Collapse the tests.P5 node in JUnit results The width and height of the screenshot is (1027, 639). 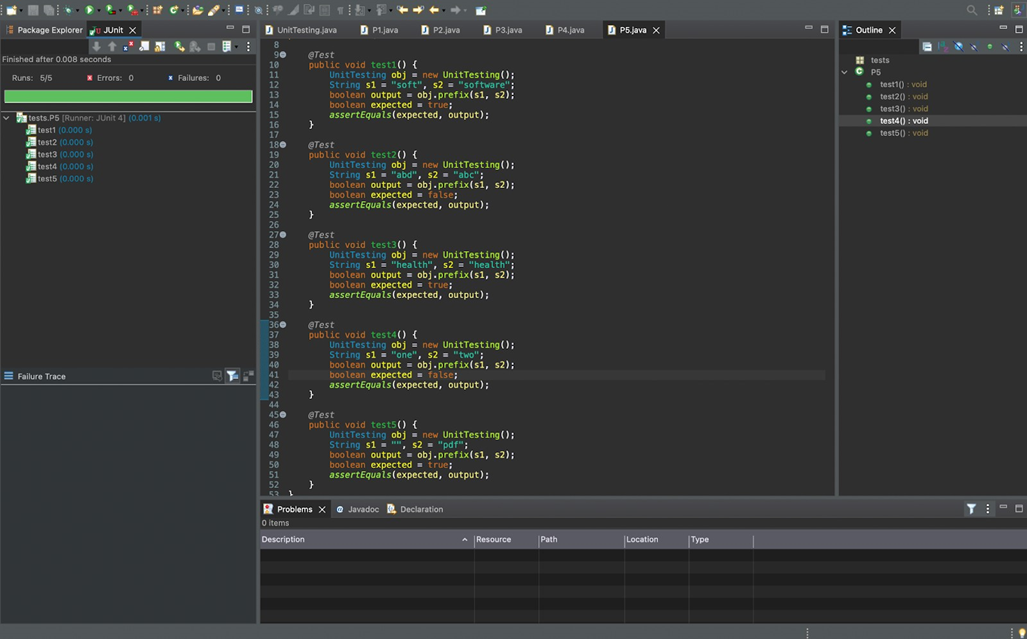pos(7,118)
